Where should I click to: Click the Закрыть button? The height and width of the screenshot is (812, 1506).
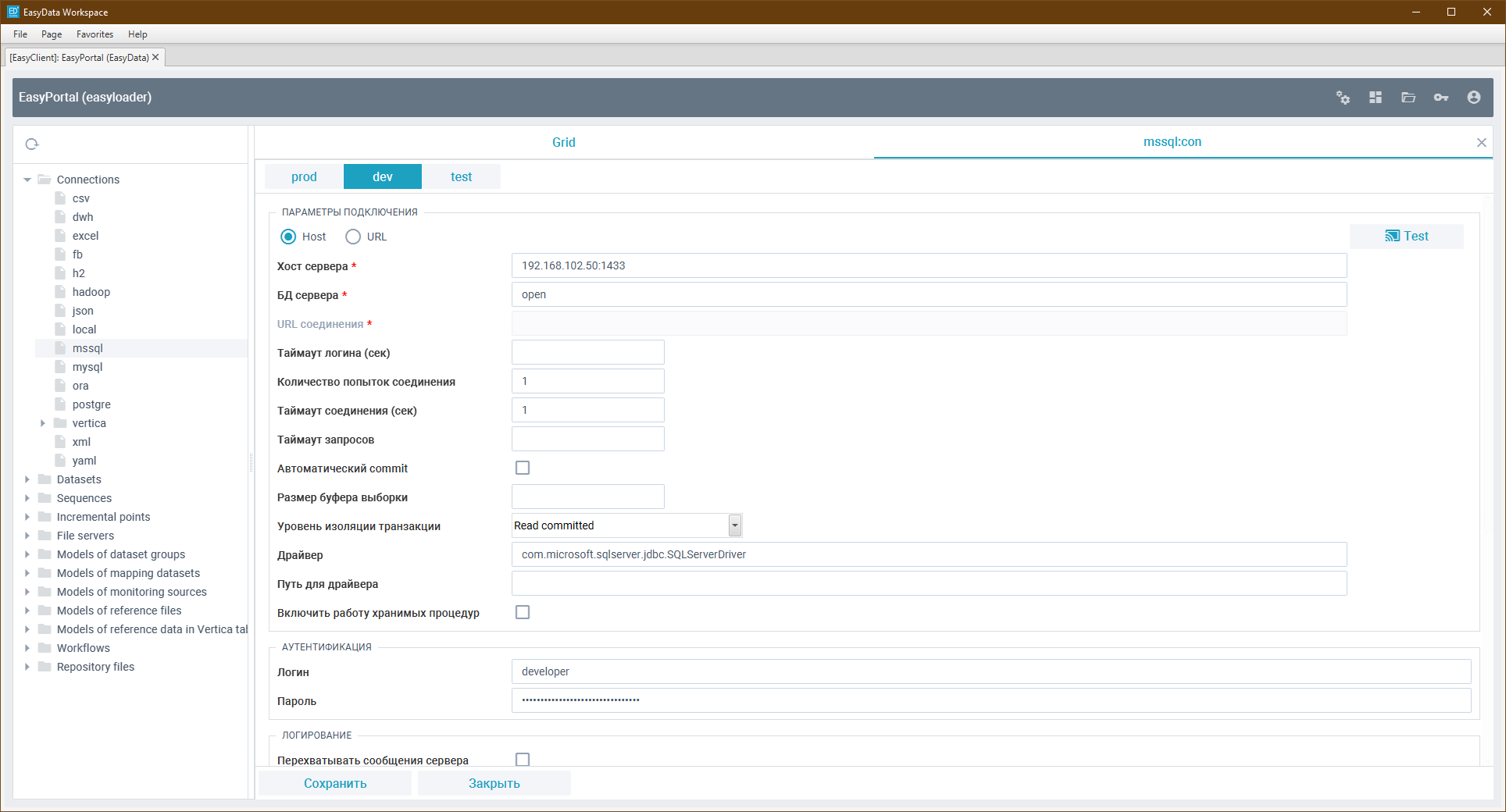pyautogui.click(x=494, y=783)
